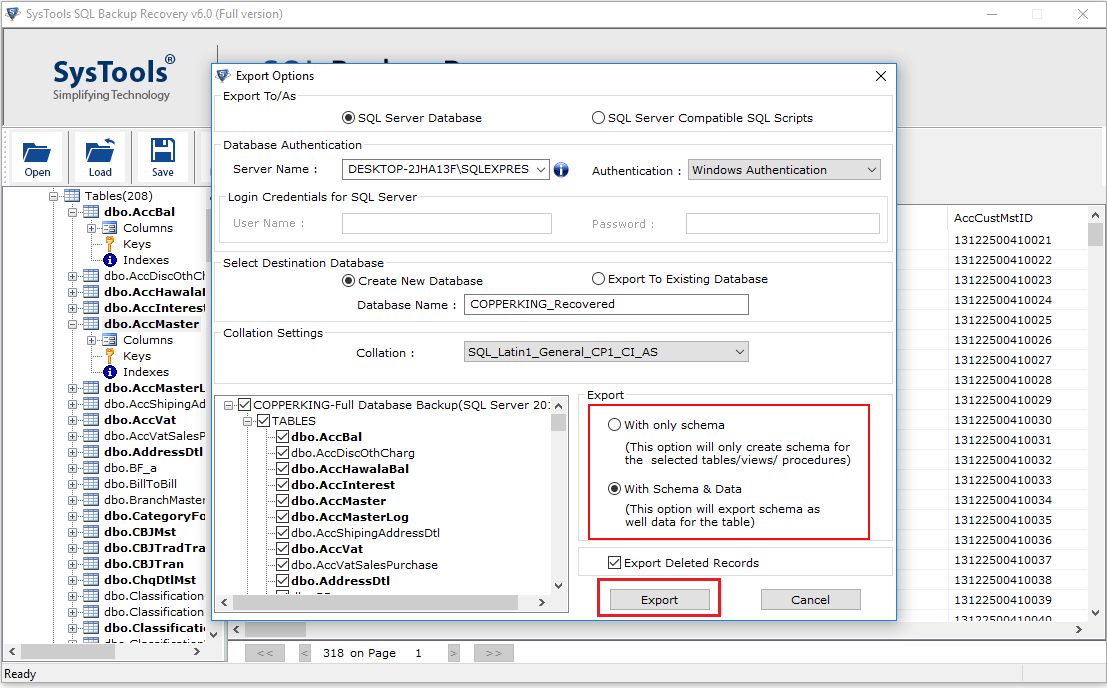Select dbo.AddressDtl in export list

[x=340, y=581]
